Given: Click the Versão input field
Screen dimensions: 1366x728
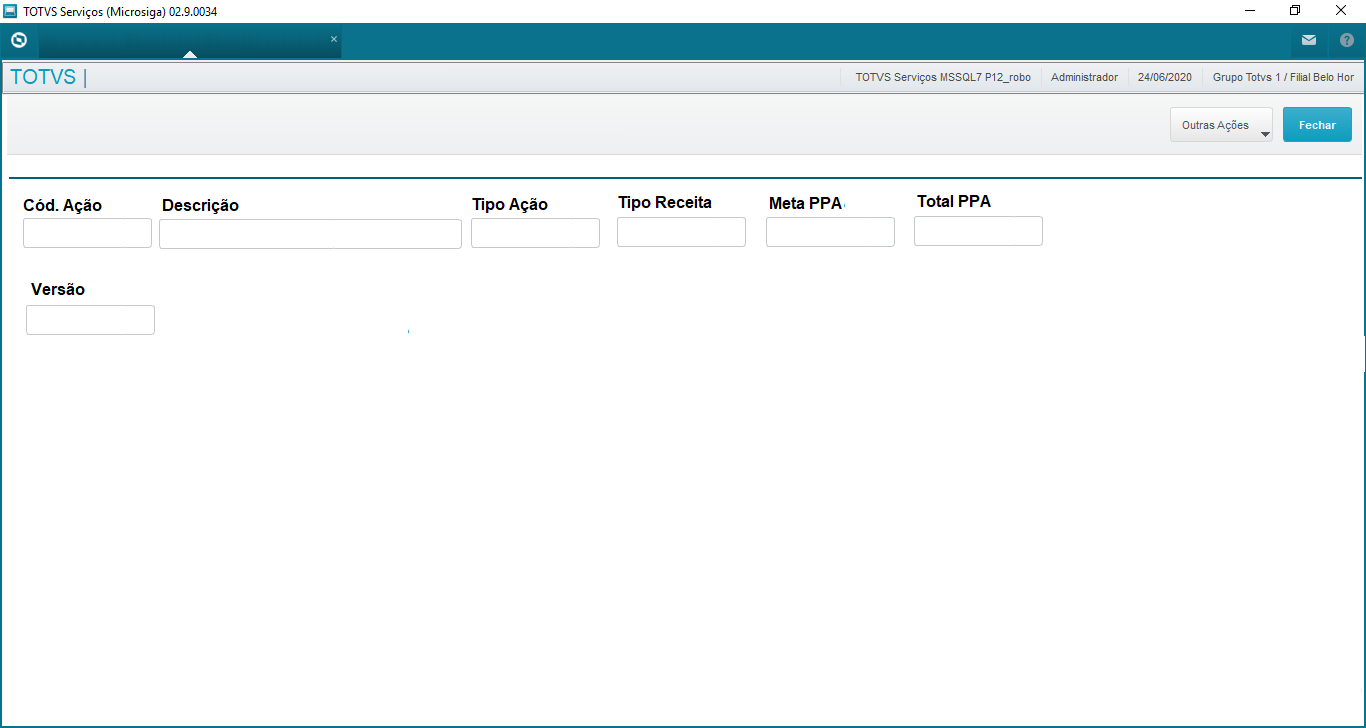Looking at the screenshot, I should click(90, 320).
